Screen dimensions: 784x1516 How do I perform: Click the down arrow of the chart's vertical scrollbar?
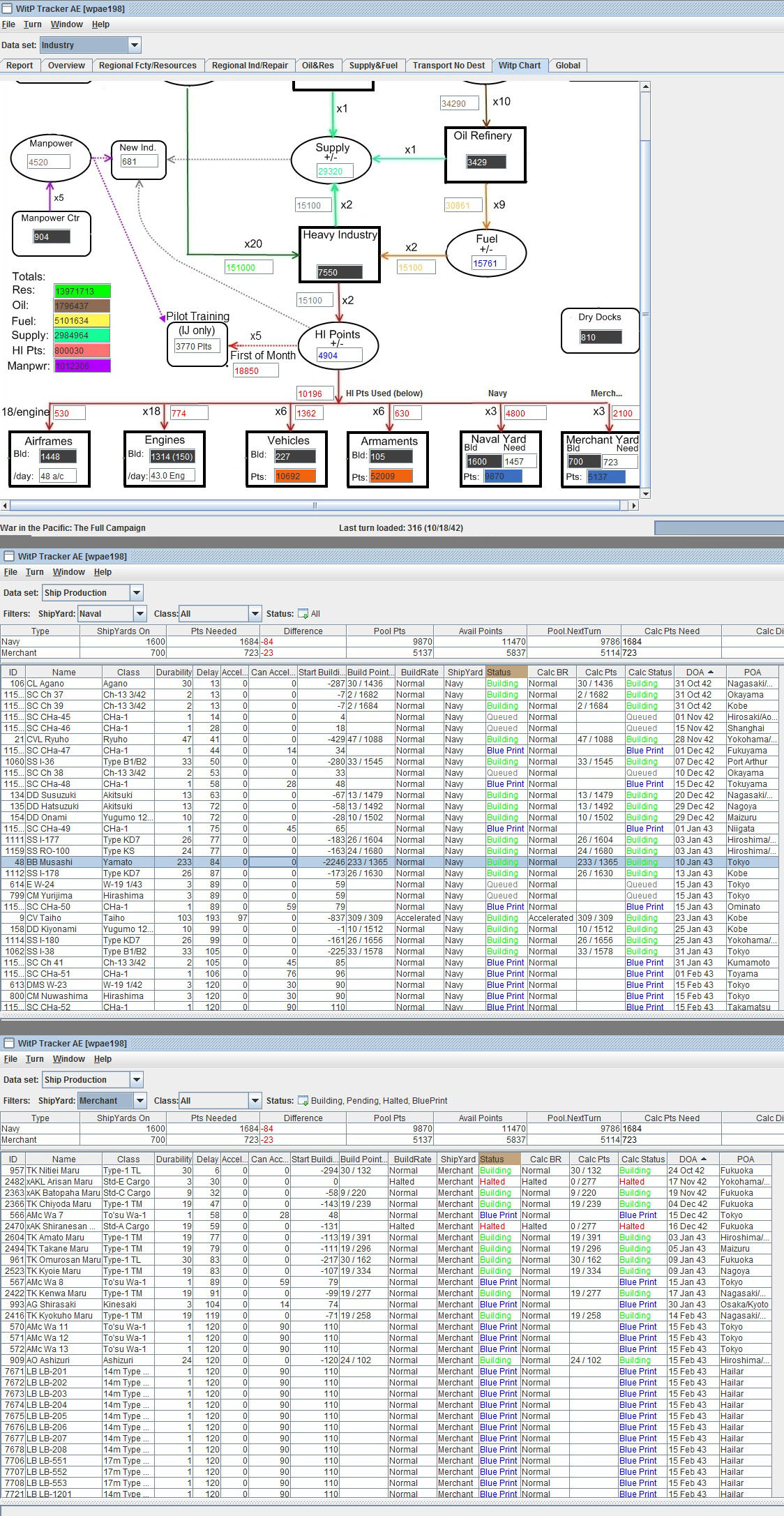pyautogui.click(x=645, y=494)
